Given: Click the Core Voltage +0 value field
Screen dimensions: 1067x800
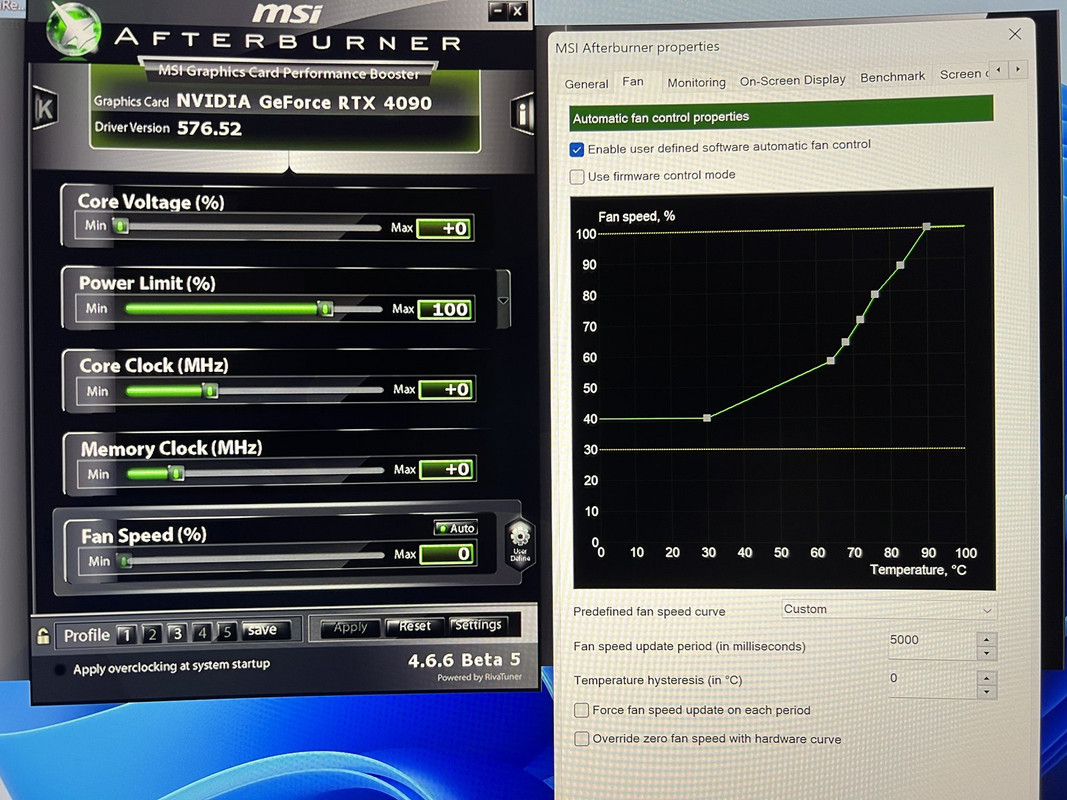Looking at the screenshot, I should (x=445, y=229).
